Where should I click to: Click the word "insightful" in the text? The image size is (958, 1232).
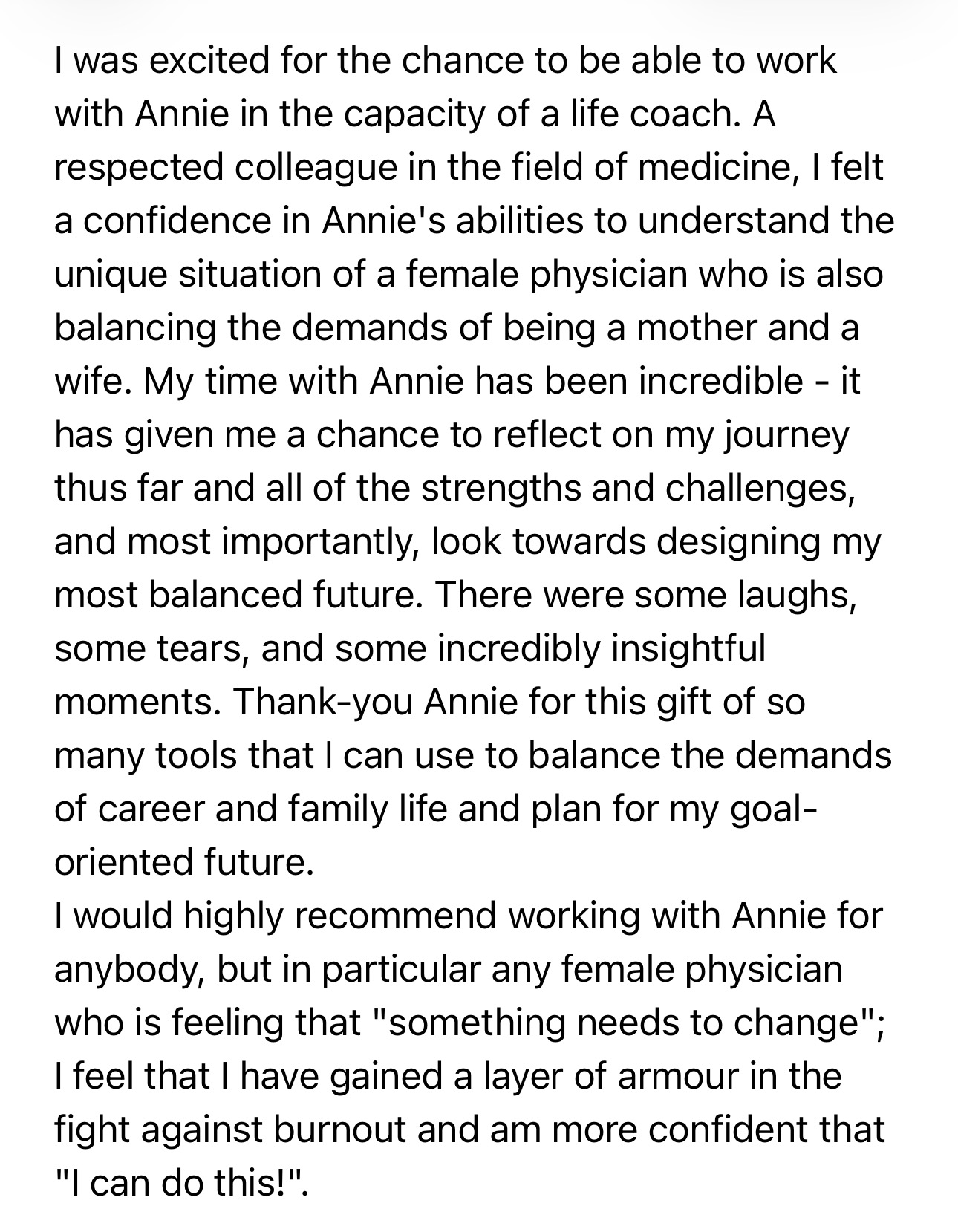(688, 649)
